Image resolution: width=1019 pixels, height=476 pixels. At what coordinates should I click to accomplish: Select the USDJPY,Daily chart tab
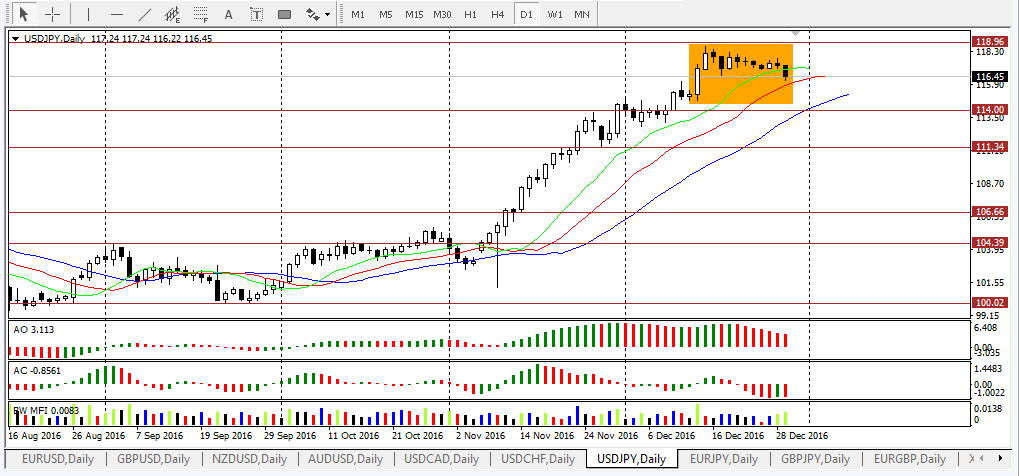click(631, 459)
